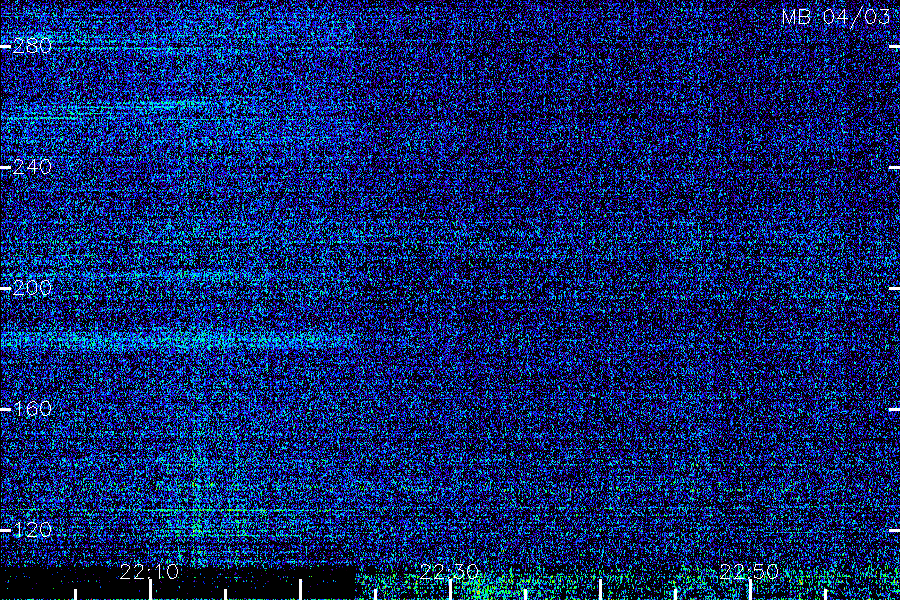Click the 120 frequency axis label
Viewport: 900px width, 600px height.
(x=32, y=530)
